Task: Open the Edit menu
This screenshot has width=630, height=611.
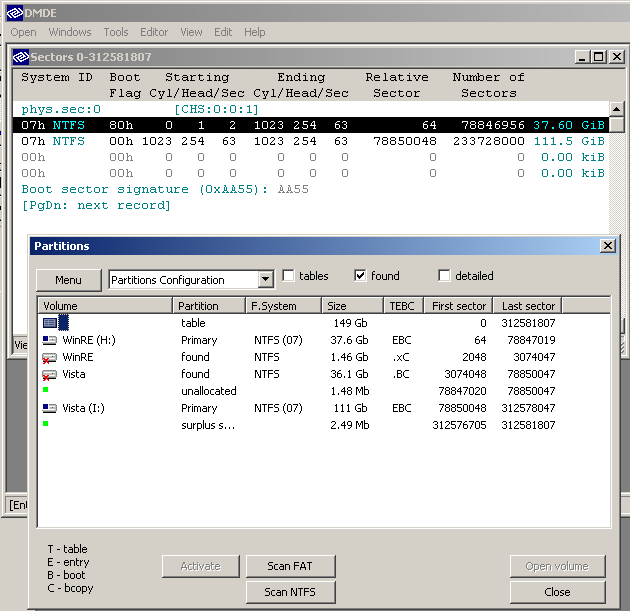Action: [223, 32]
